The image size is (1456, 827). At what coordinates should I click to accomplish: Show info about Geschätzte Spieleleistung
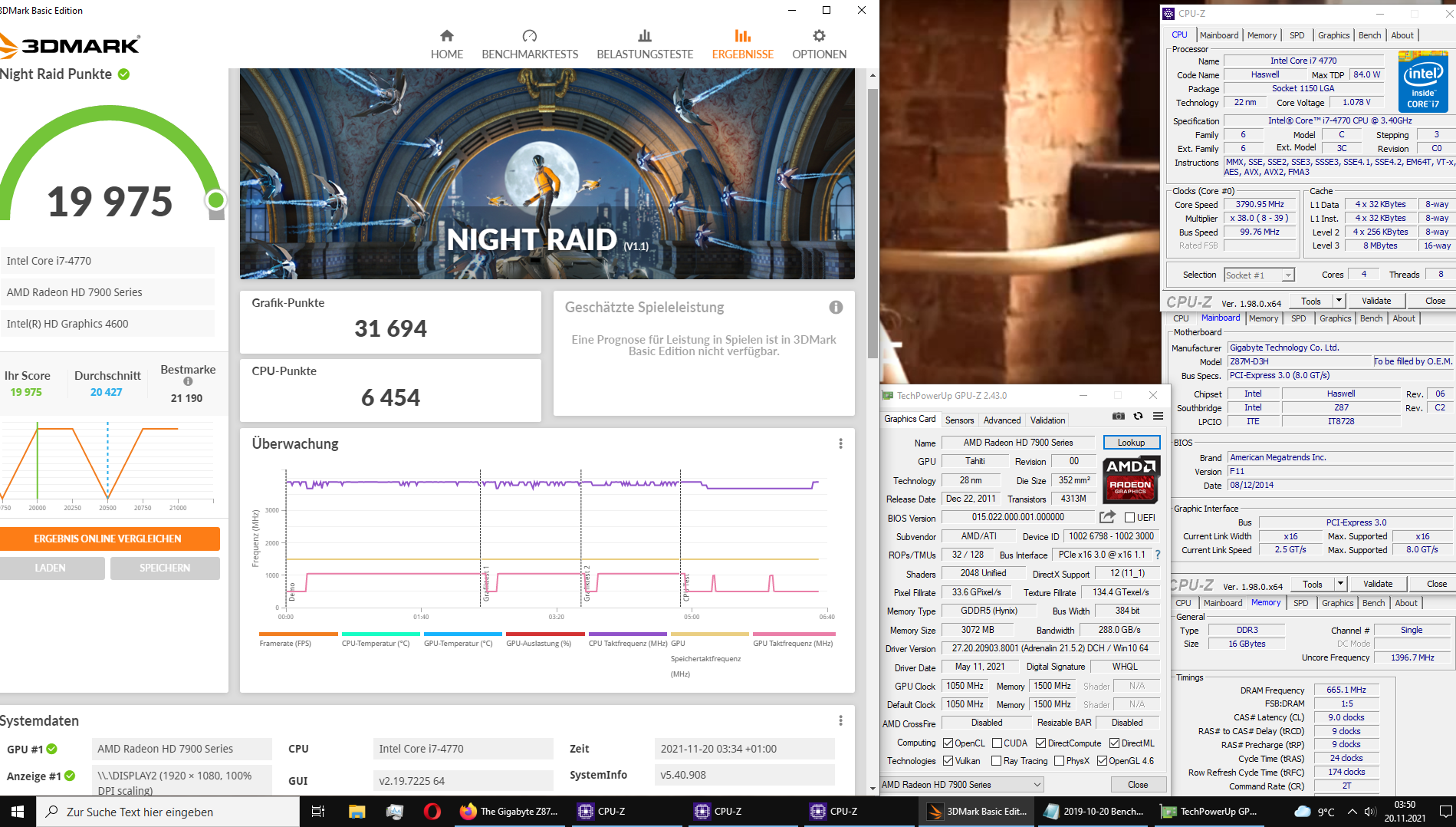836,307
